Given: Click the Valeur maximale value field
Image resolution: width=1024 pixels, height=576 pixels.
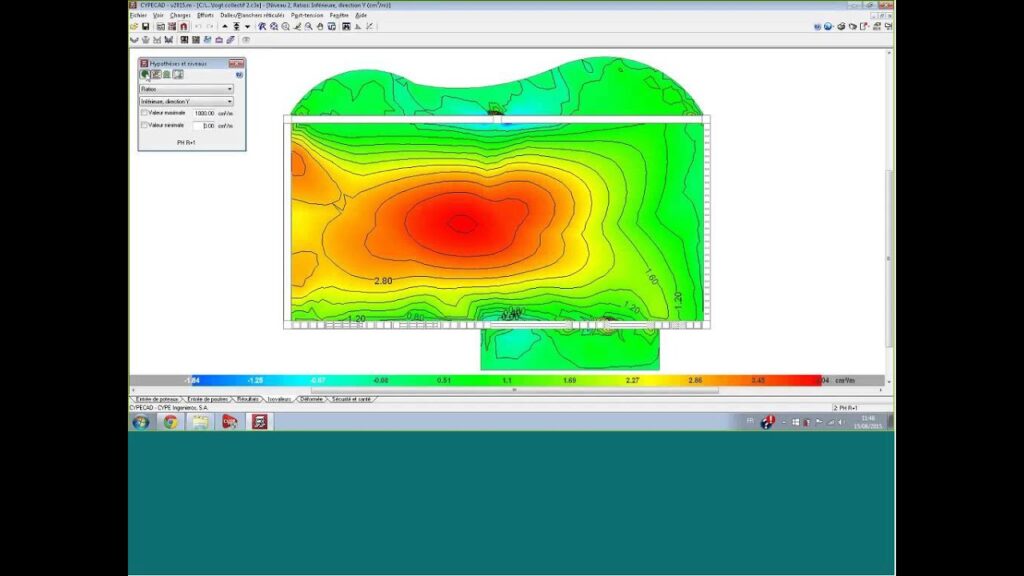Looking at the screenshot, I should pyautogui.click(x=204, y=113).
